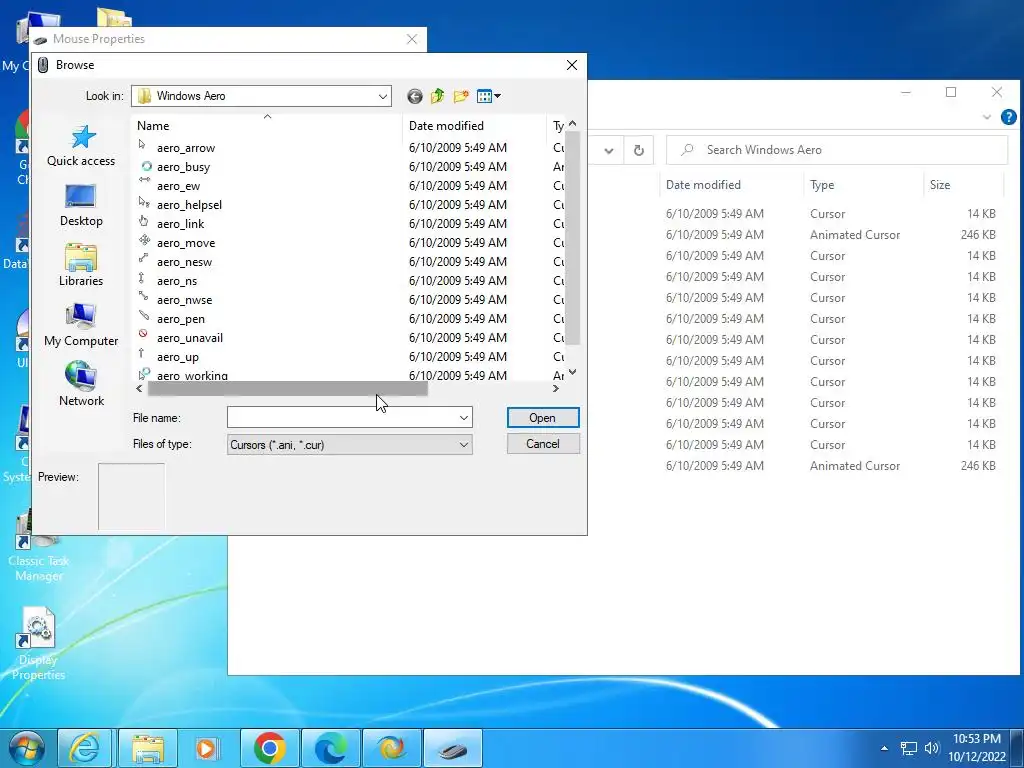1024x768 pixels.
Task: Open the Windows Start menu
Action: pyautogui.click(x=26, y=748)
